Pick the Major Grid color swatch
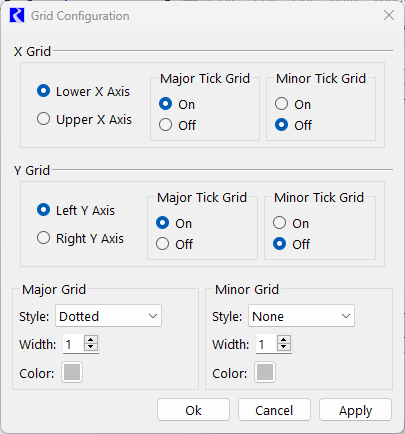 [72, 372]
